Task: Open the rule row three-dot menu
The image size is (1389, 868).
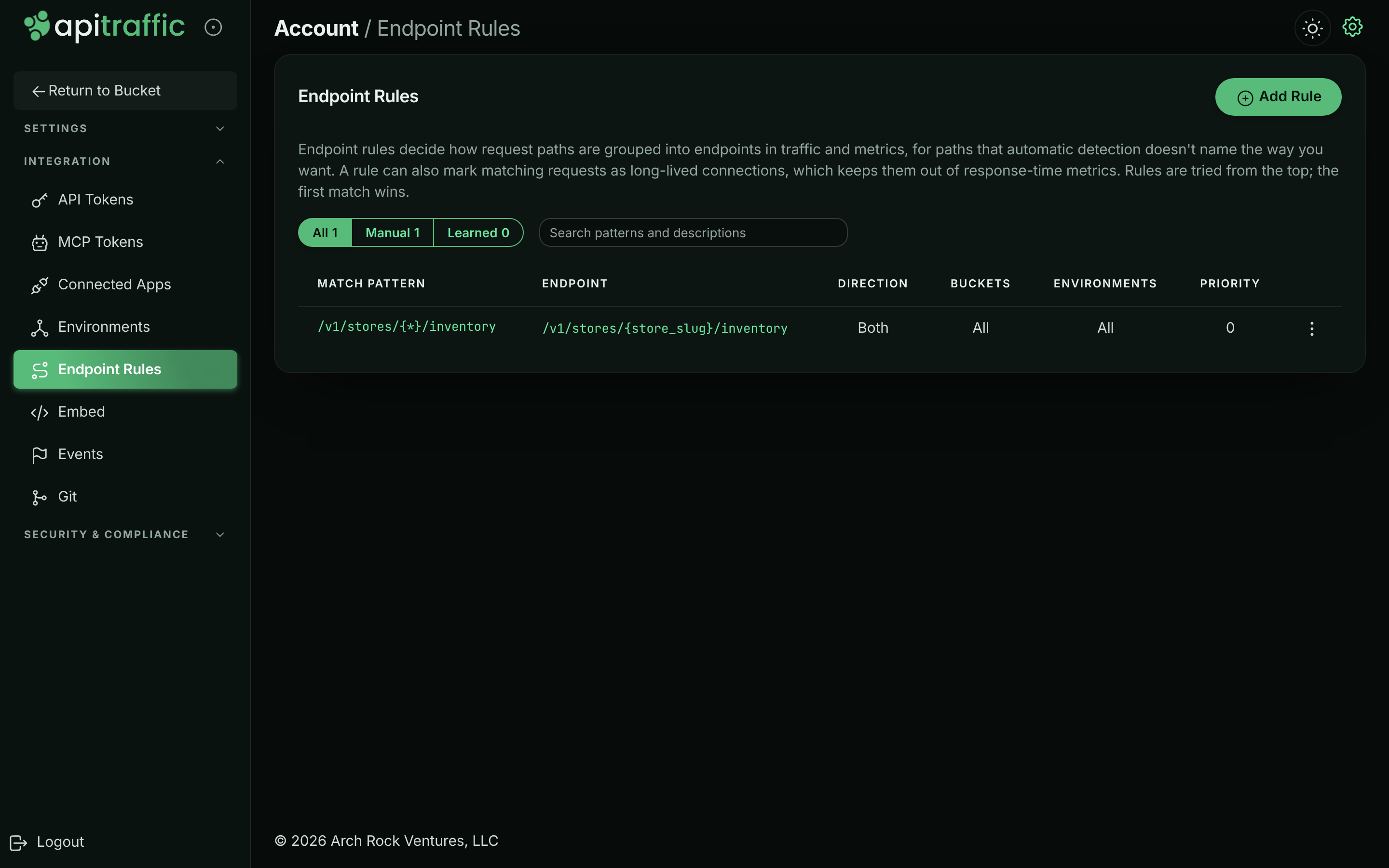Action: coord(1311,328)
